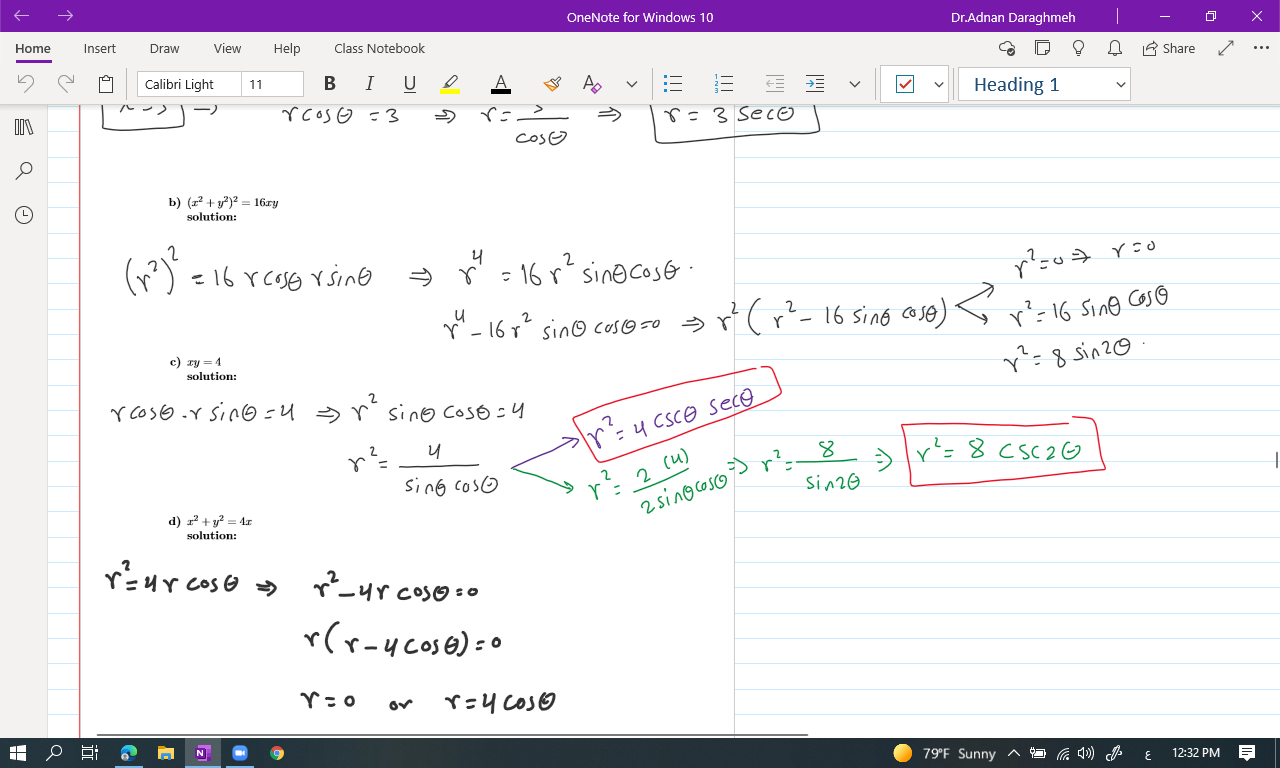Open the Class Notebook tab

[379, 48]
